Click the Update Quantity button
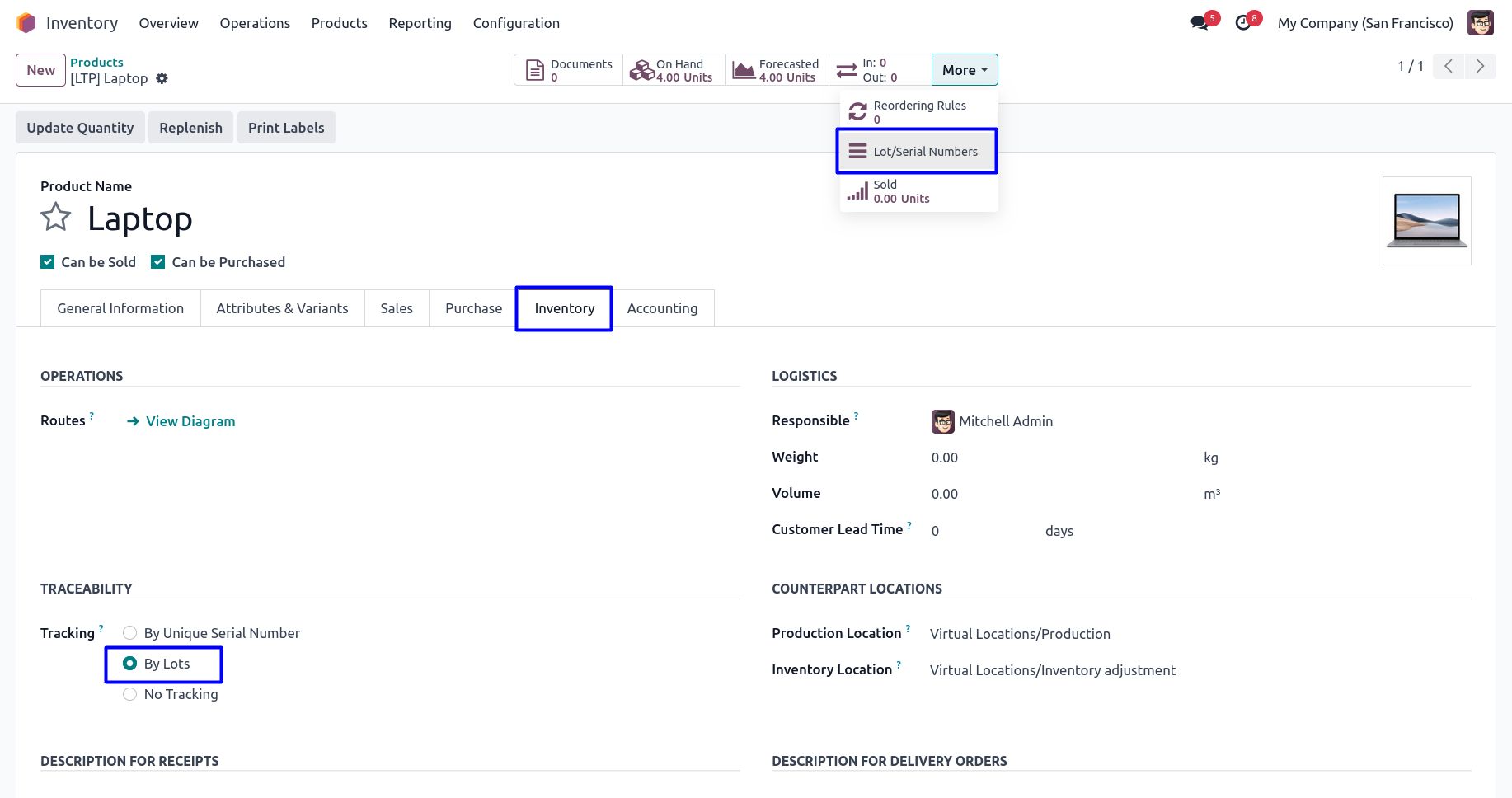This screenshot has height=798, width=1512. (x=80, y=128)
